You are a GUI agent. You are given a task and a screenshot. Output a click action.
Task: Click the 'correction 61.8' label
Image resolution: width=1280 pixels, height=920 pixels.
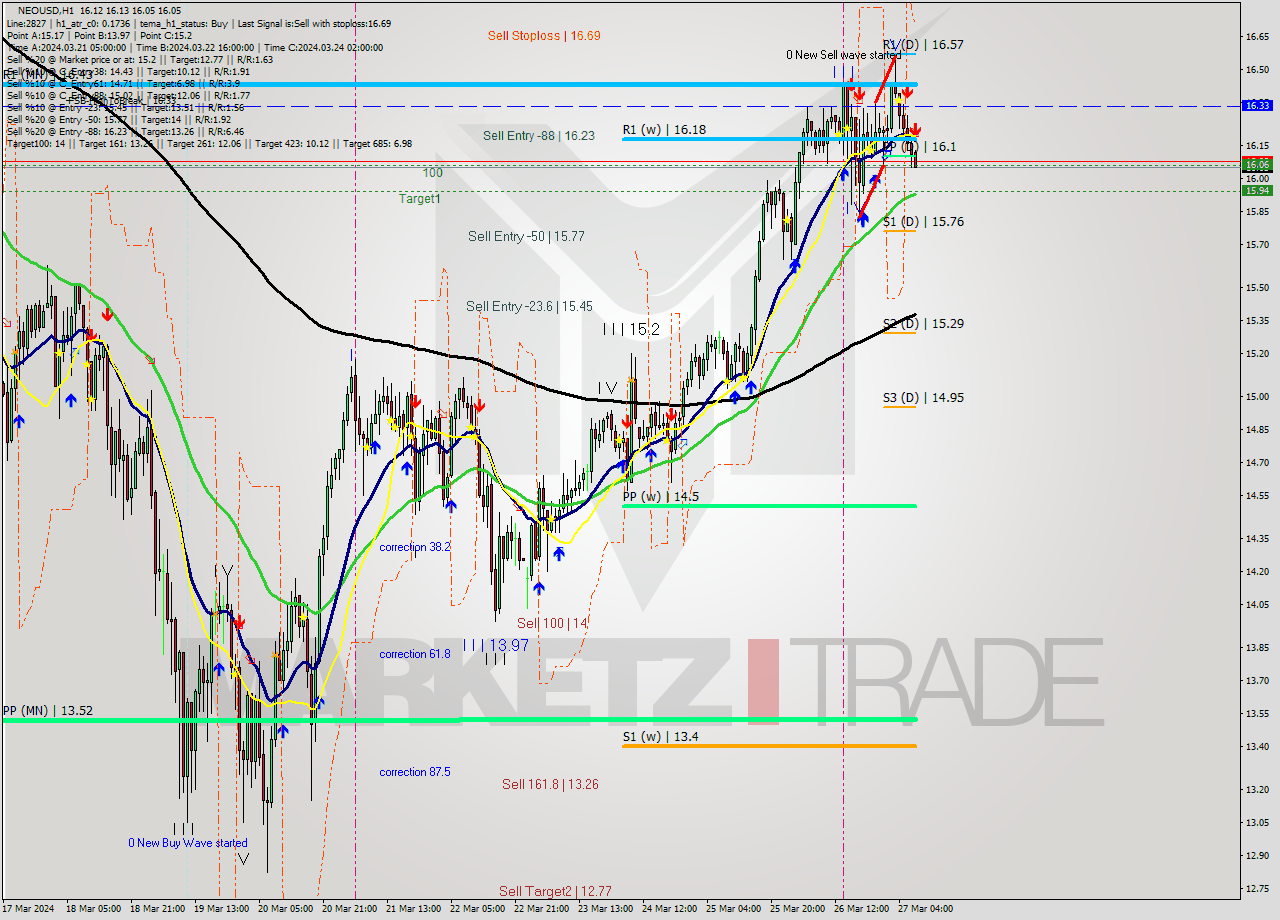(x=415, y=654)
